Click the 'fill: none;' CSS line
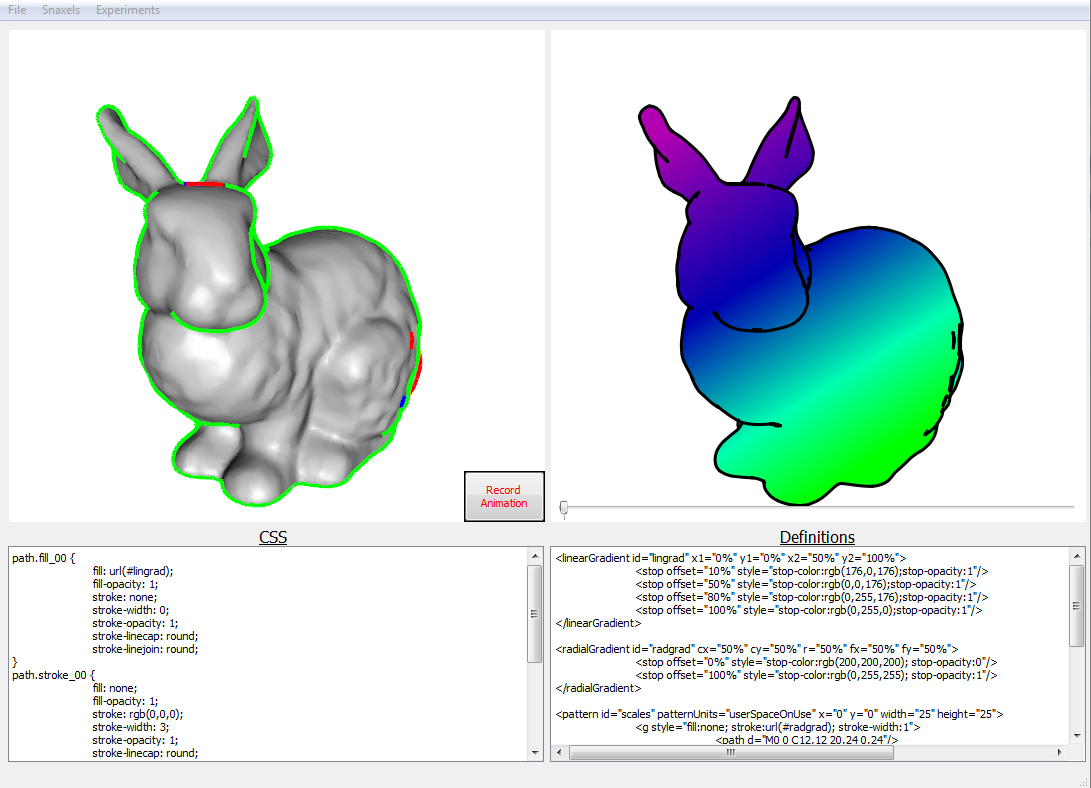The image size is (1091, 788). coord(115,689)
